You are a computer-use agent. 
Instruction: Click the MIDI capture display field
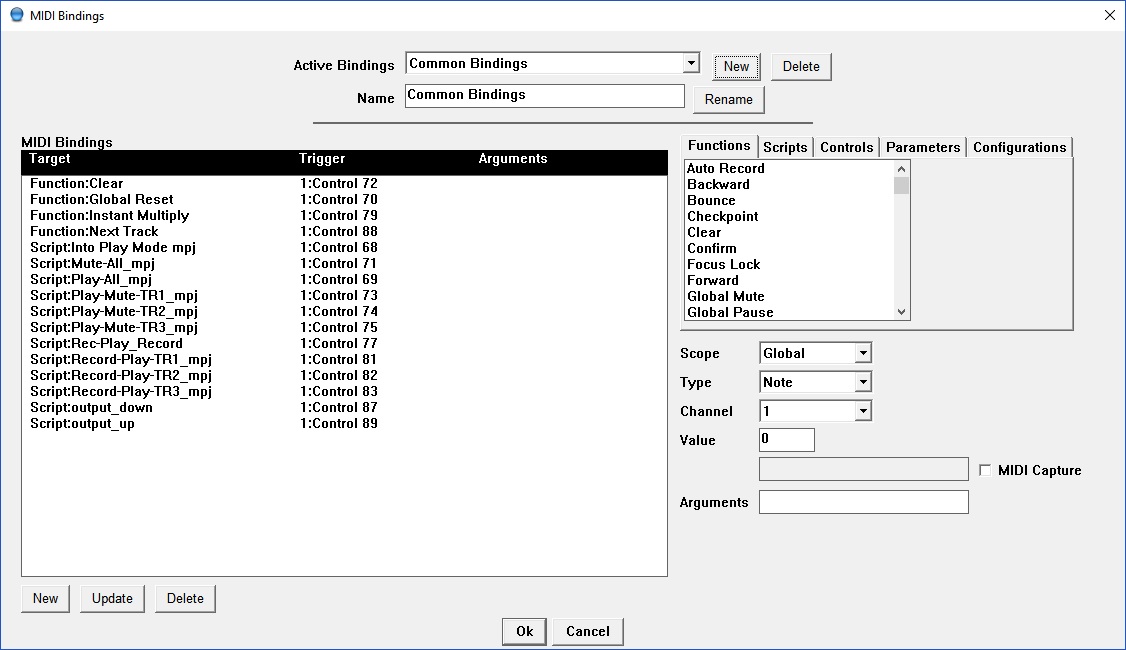[x=863, y=469]
